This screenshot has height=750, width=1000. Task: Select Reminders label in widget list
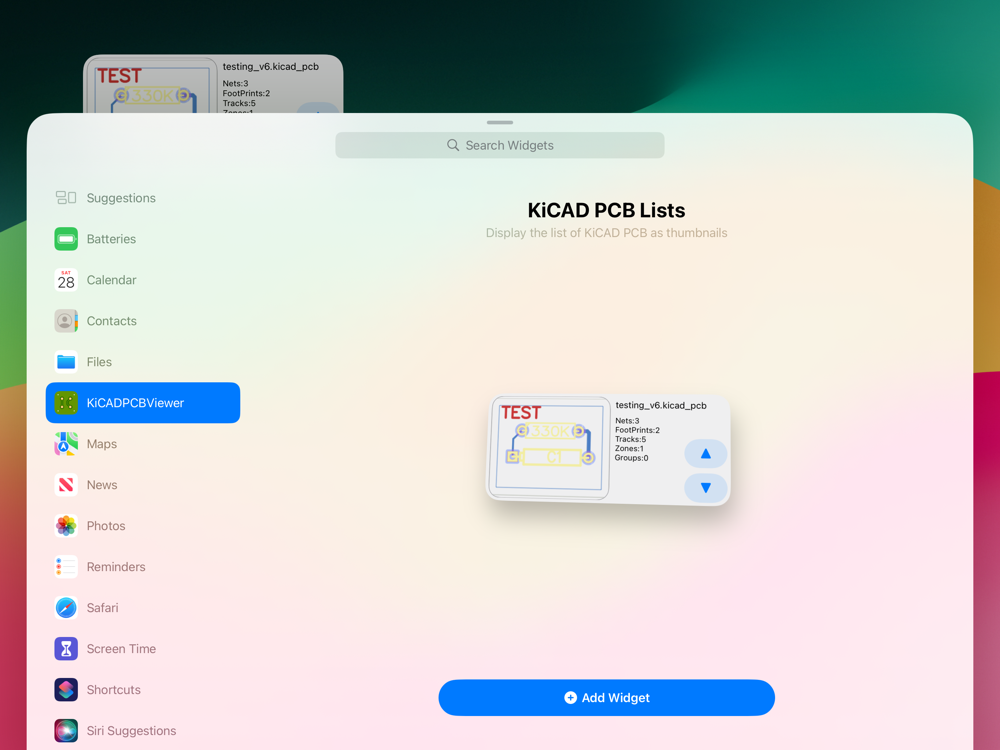click(x=116, y=566)
